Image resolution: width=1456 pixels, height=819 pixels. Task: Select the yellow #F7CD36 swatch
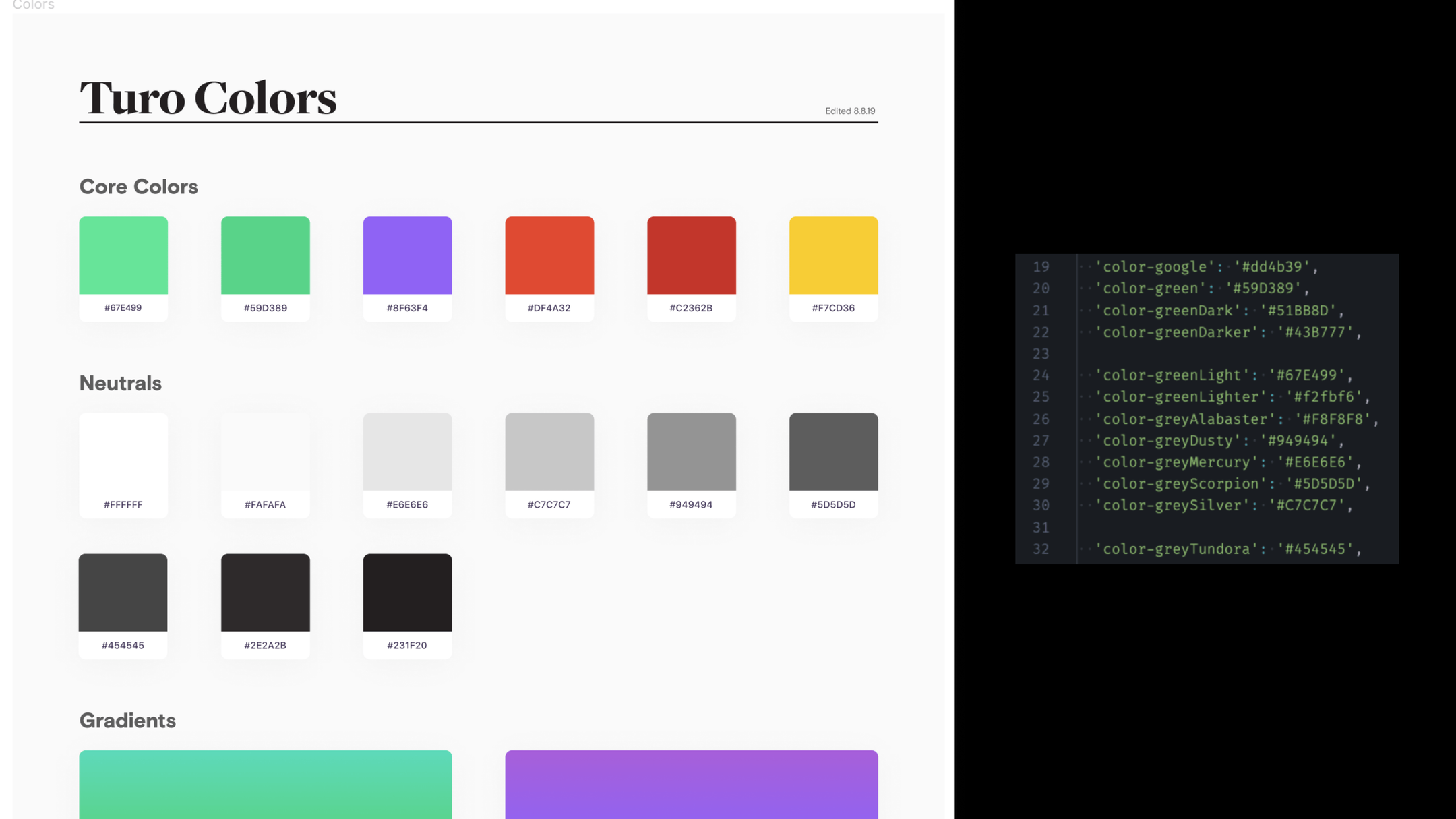click(x=833, y=255)
